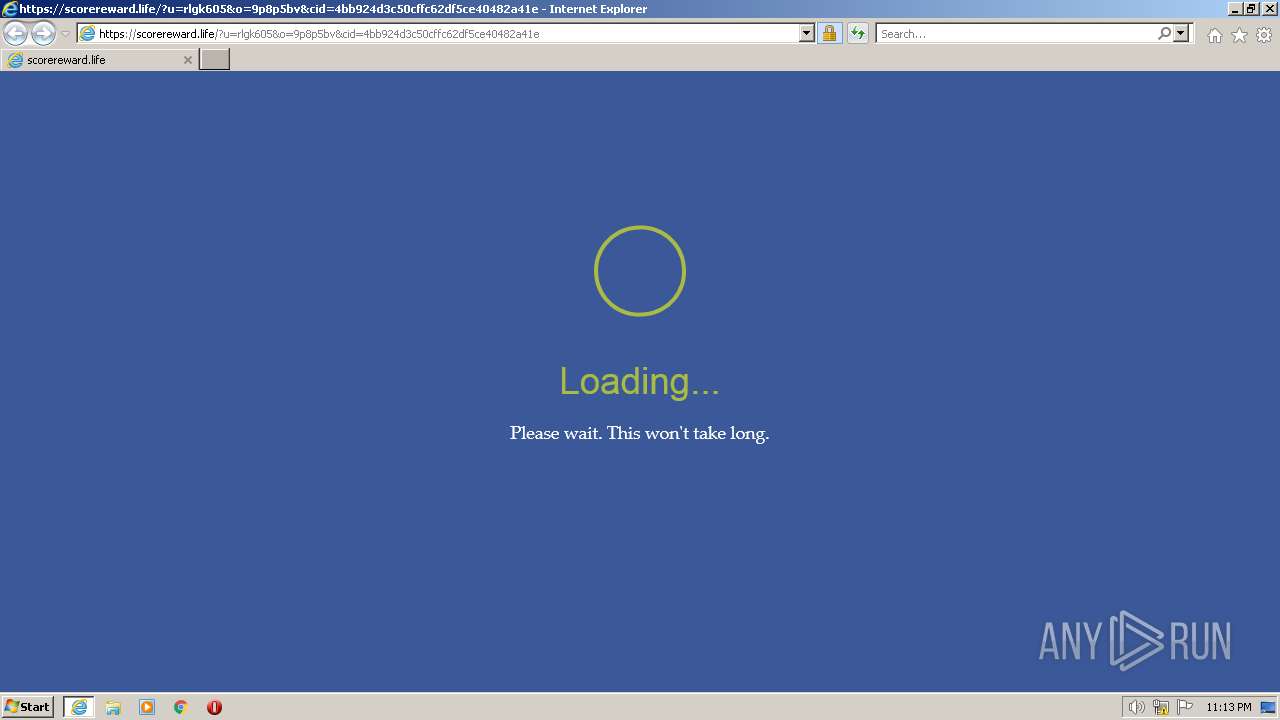The height and width of the screenshot is (720, 1280).
Task: Click the Loading... heading text
Action: click(639, 381)
